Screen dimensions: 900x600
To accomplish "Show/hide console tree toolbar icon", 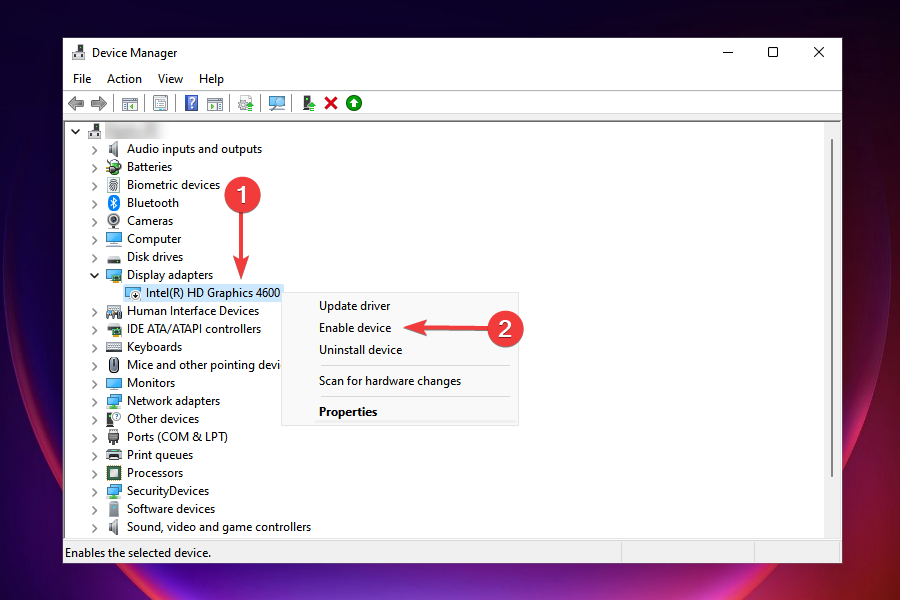I will click(130, 104).
